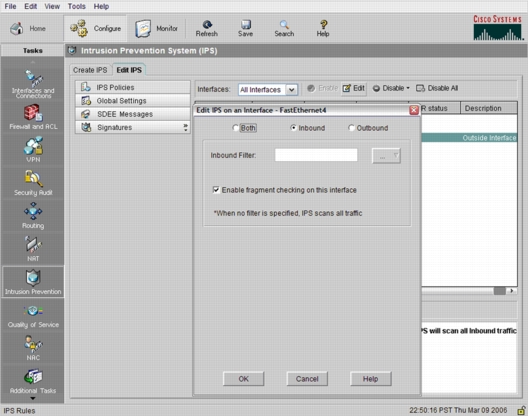
Task: Click the Edit button in IPS toolbar
Action: [354, 88]
